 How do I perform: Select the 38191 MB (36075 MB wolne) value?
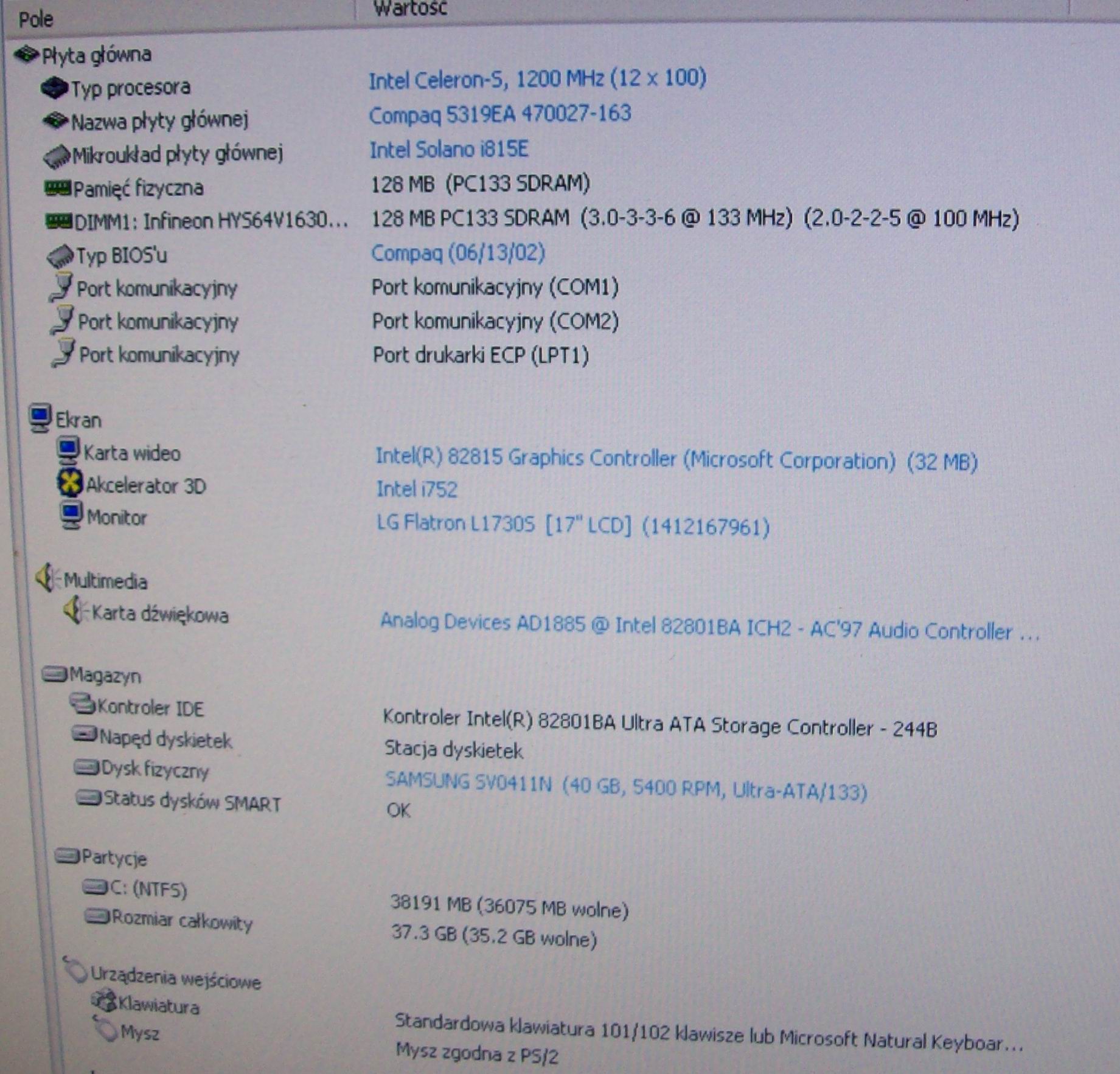pos(509,906)
